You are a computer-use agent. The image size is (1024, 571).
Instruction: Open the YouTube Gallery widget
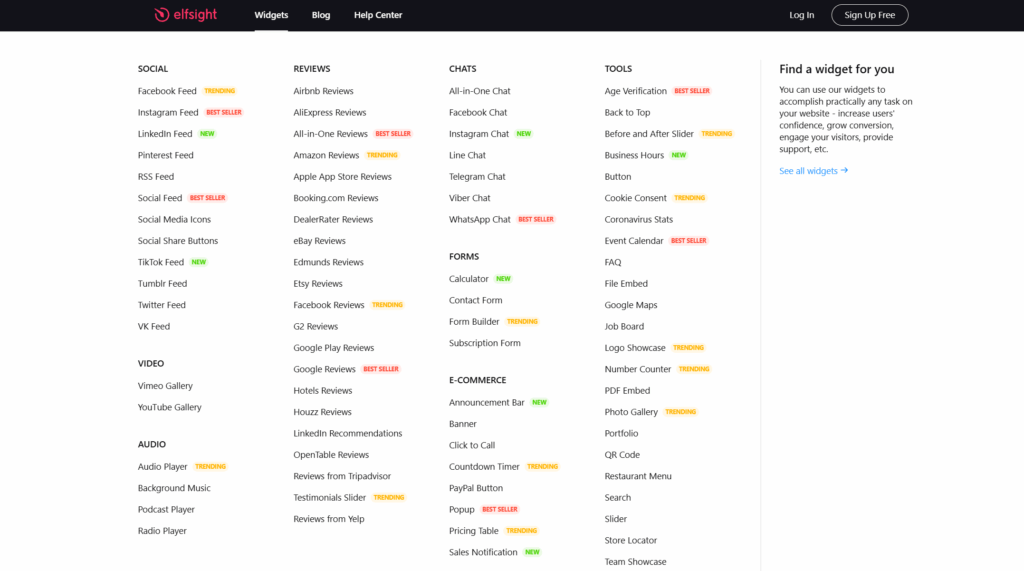pyautogui.click(x=170, y=407)
